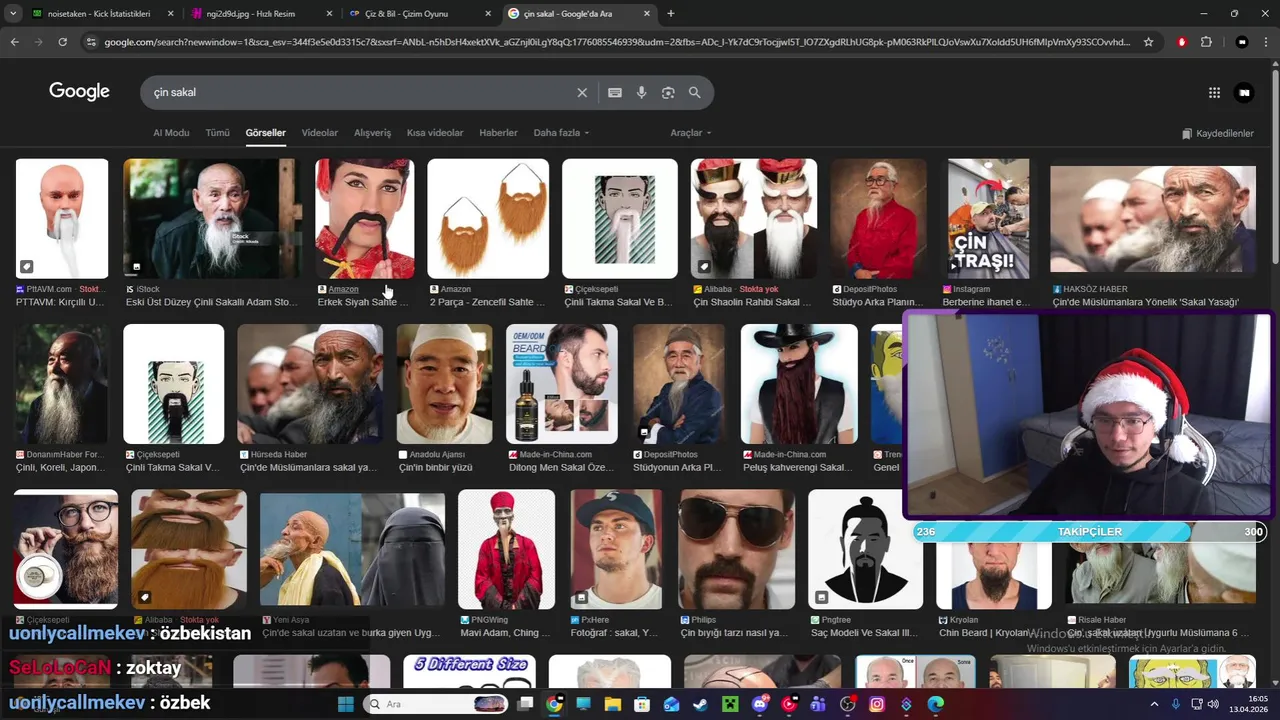Open the Google apps grid icon
The width and height of the screenshot is (1280, 720).
coord(1214,92)
